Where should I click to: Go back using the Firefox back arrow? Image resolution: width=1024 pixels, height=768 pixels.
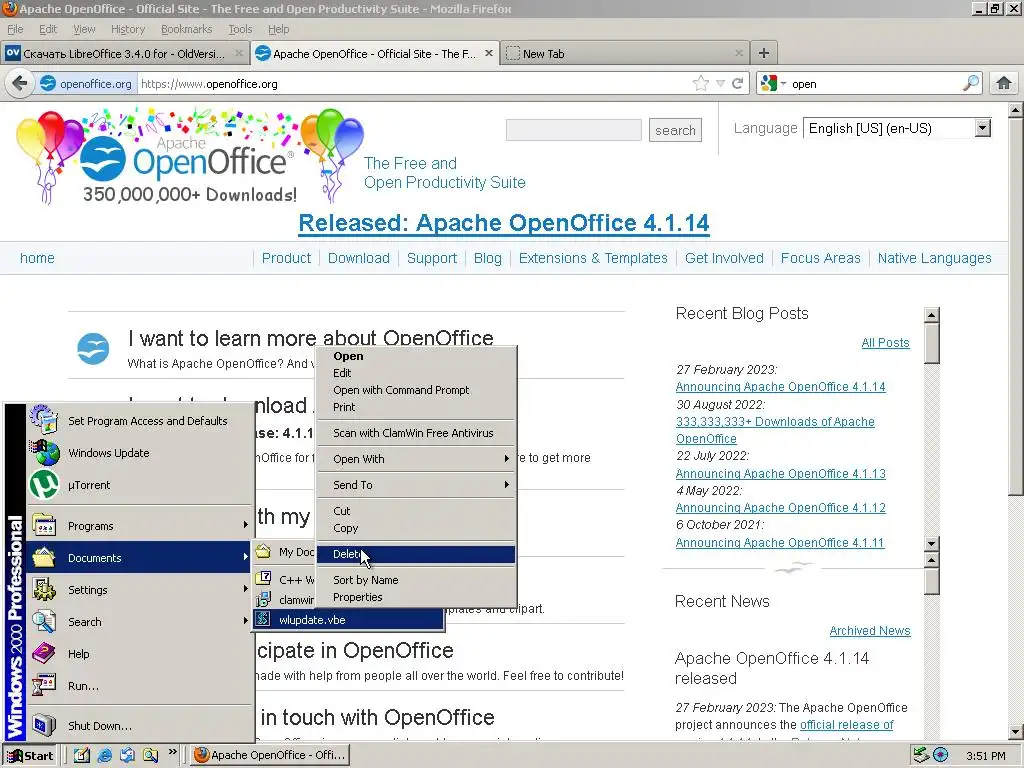click(20, 84)
